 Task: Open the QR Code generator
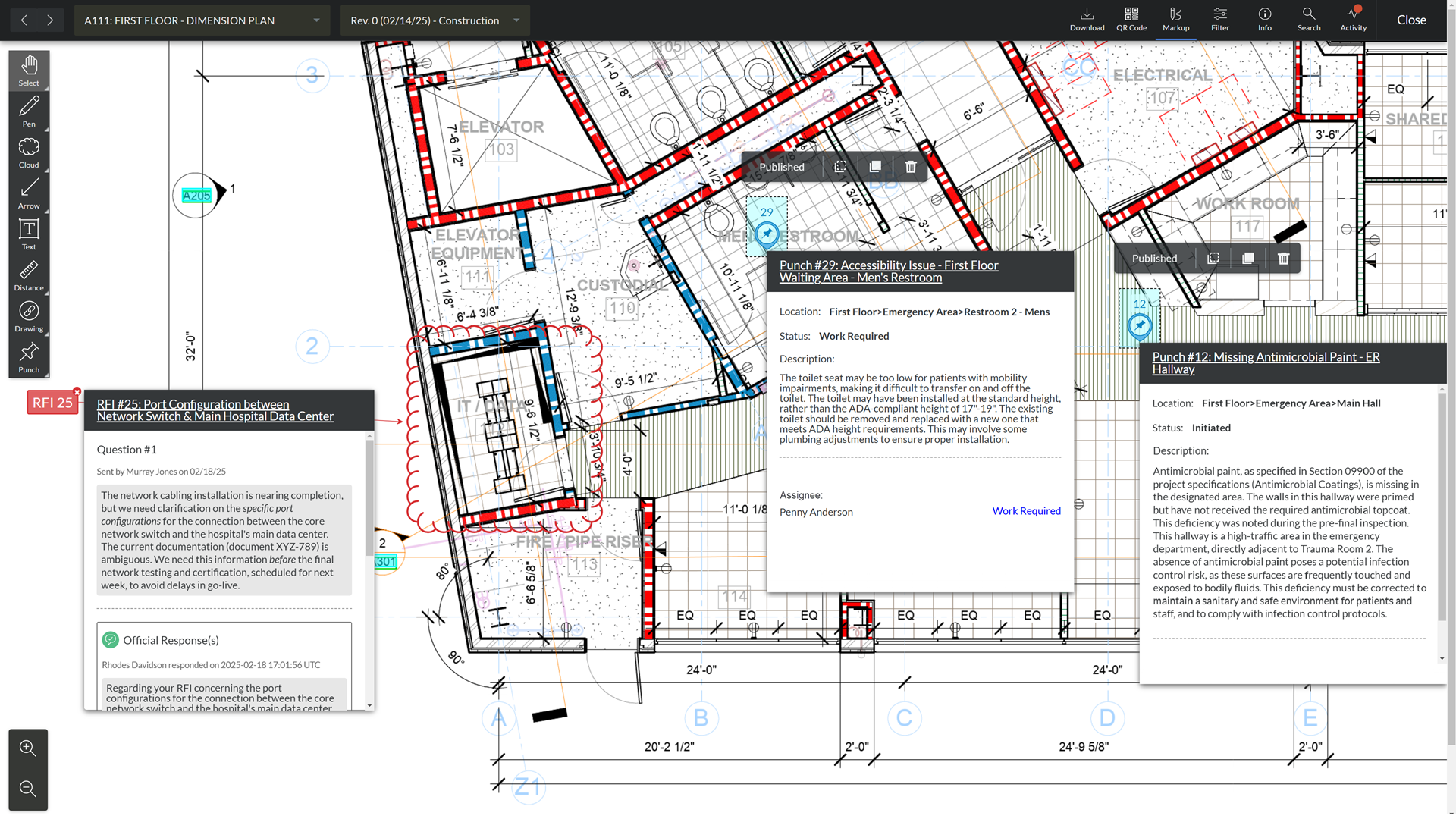click(1131, 18)
